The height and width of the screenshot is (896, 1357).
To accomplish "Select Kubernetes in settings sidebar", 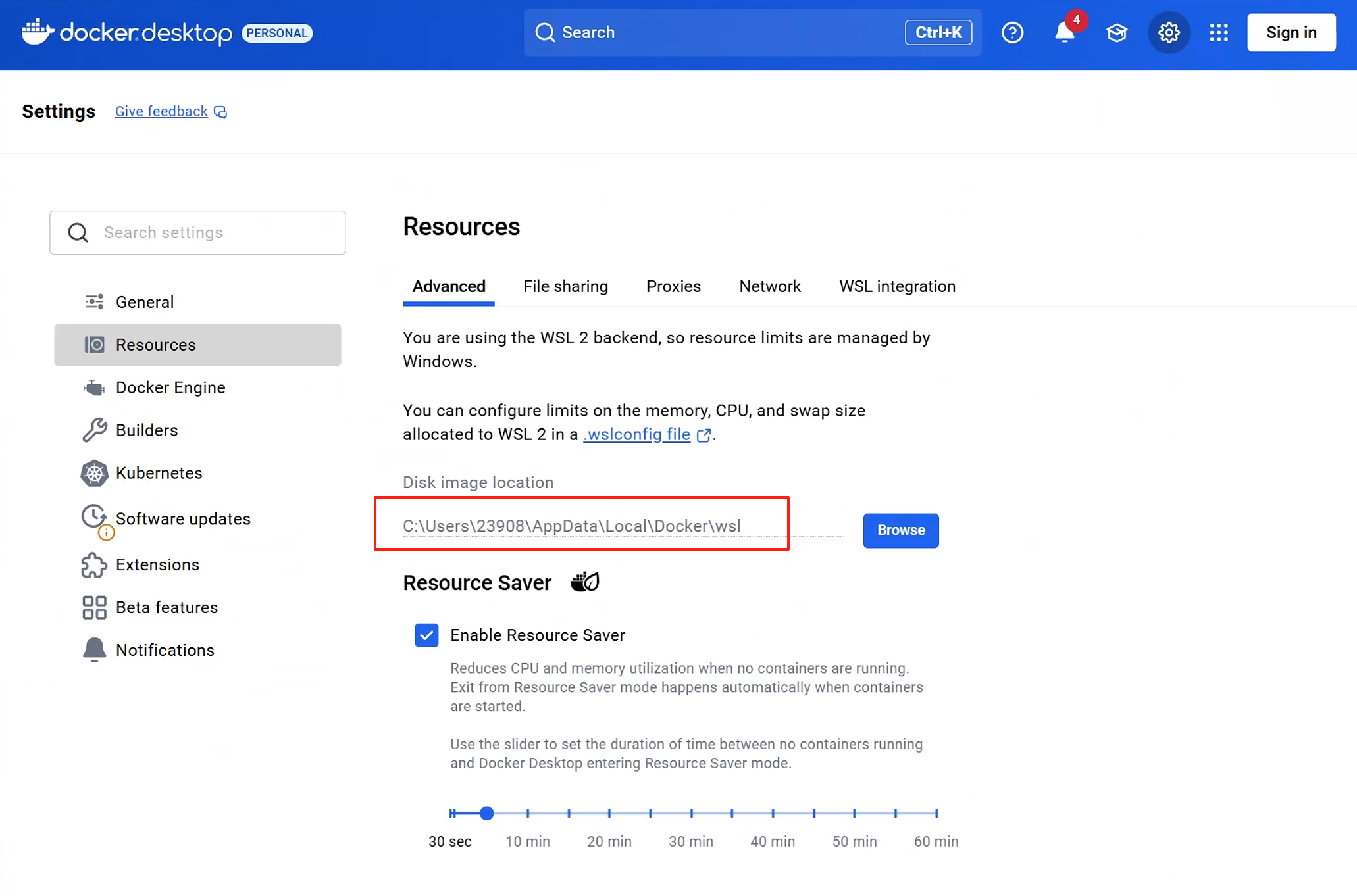I will point(159,473).
